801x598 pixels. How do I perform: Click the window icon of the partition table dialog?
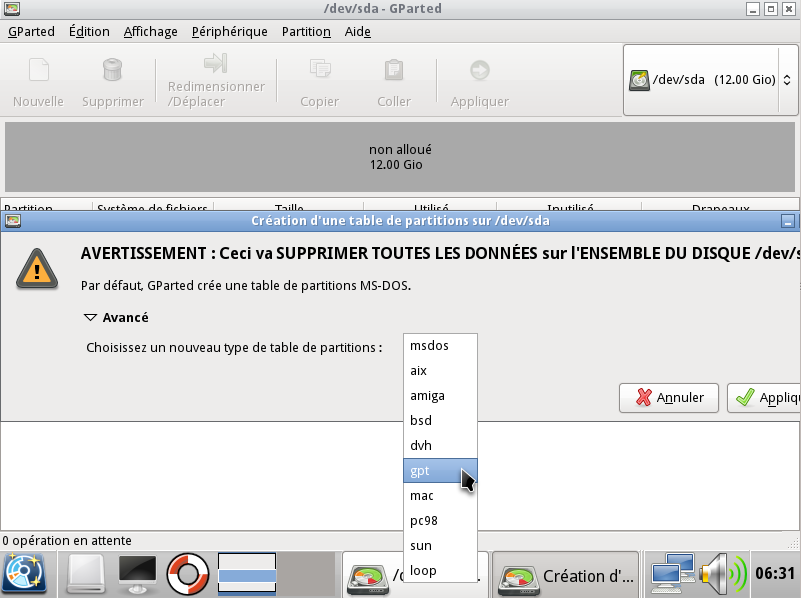coord(13,221)
